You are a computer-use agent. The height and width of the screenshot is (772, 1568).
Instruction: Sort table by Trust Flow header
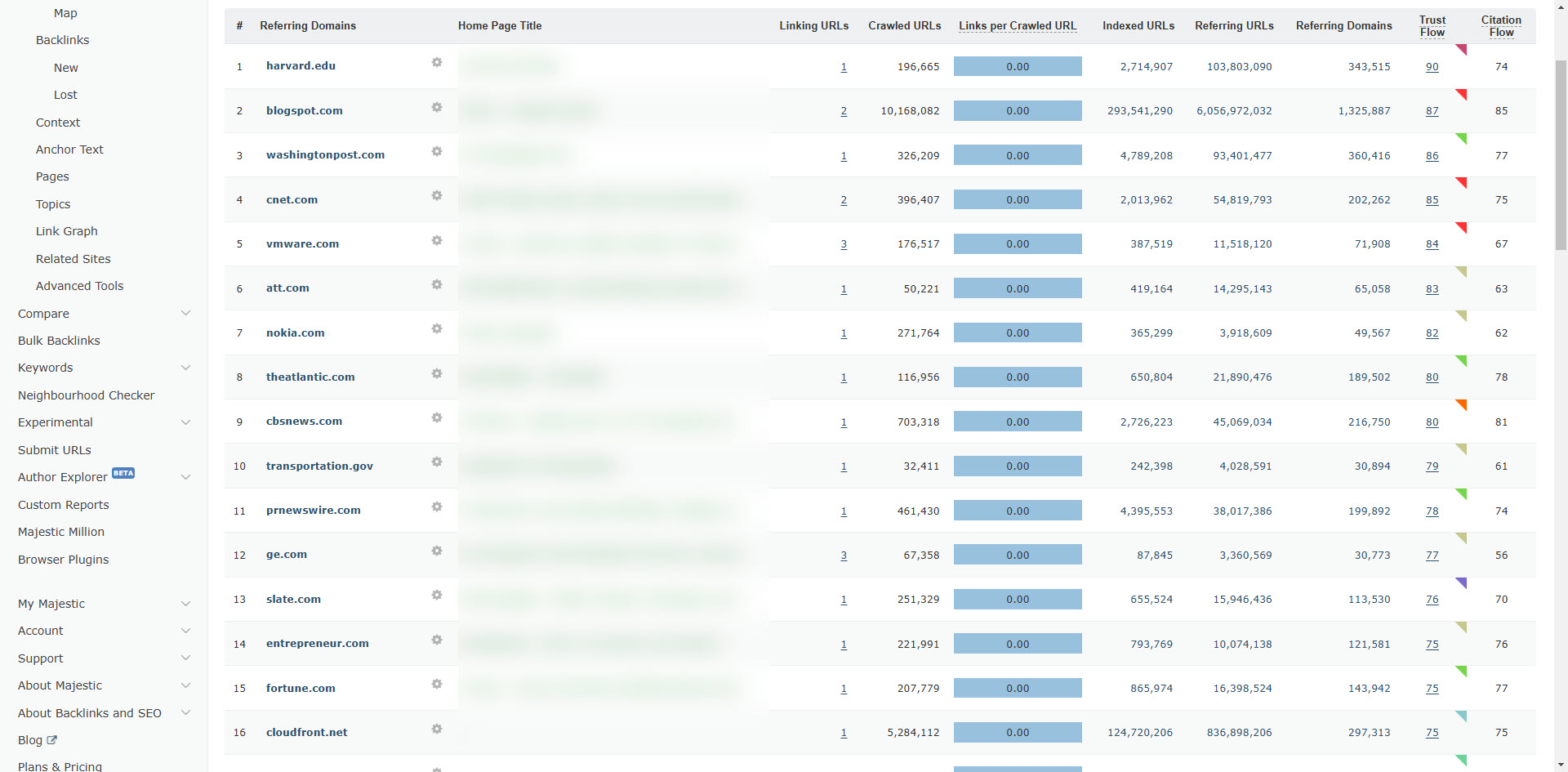pos(1432,26)
